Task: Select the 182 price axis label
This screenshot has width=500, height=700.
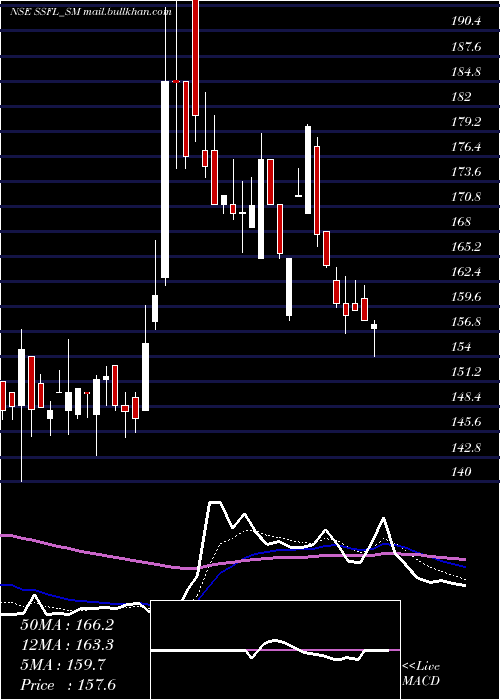Action: pyautogui.click(x=461, y=96)
